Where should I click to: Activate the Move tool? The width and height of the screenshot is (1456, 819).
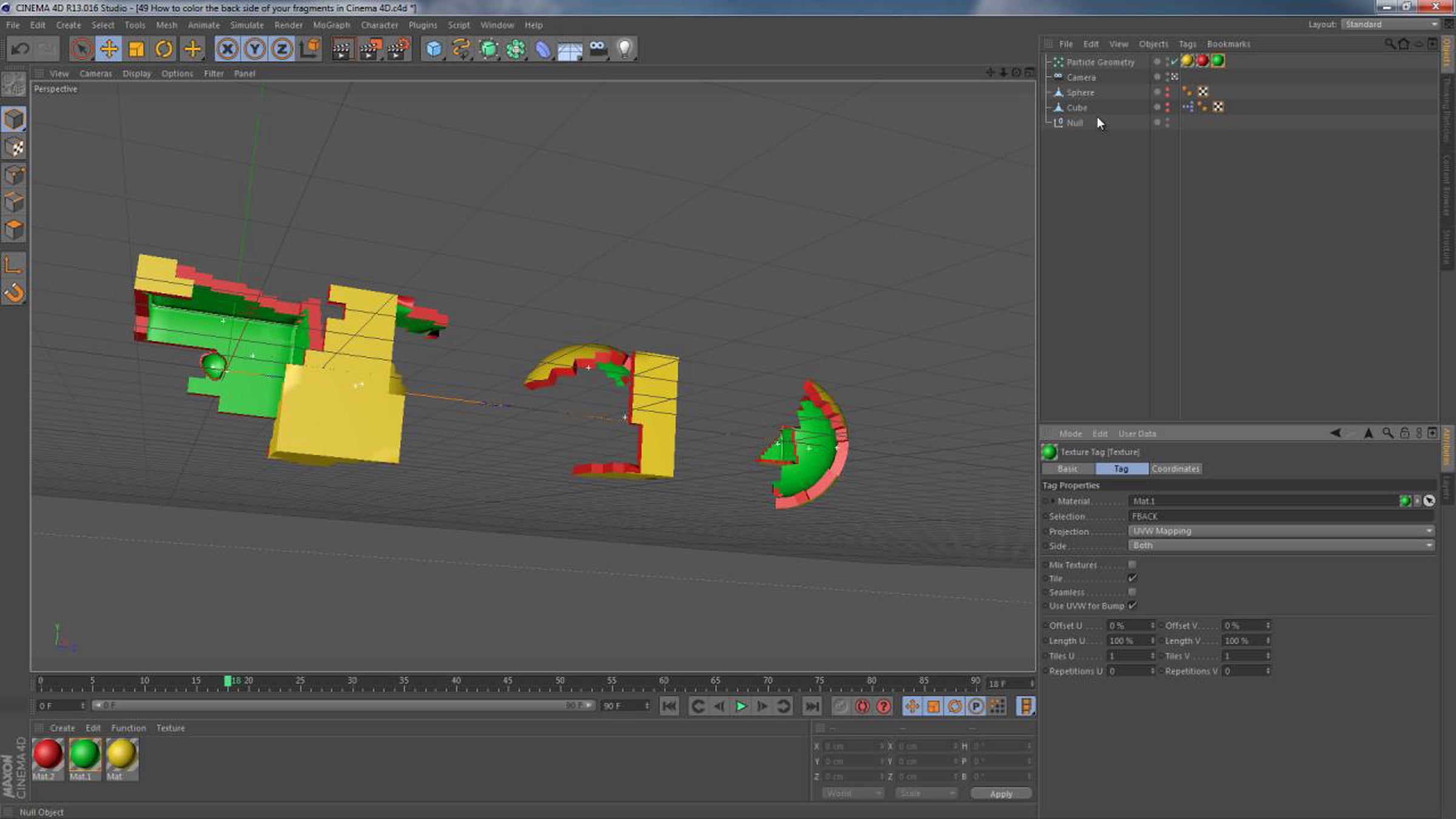point(109,49)
